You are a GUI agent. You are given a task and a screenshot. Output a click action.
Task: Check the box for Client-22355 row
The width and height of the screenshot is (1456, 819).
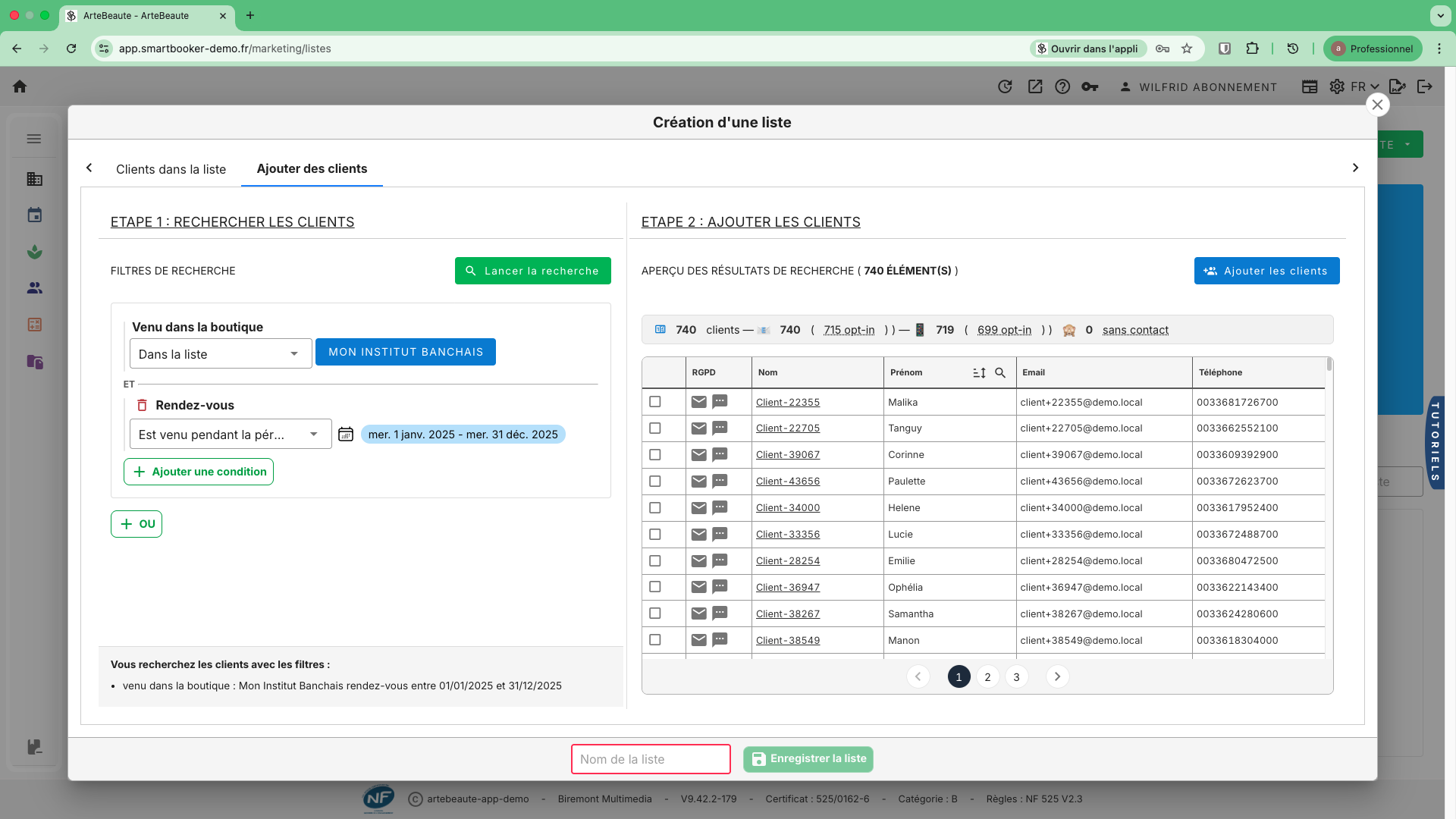(x=655, y=402)
